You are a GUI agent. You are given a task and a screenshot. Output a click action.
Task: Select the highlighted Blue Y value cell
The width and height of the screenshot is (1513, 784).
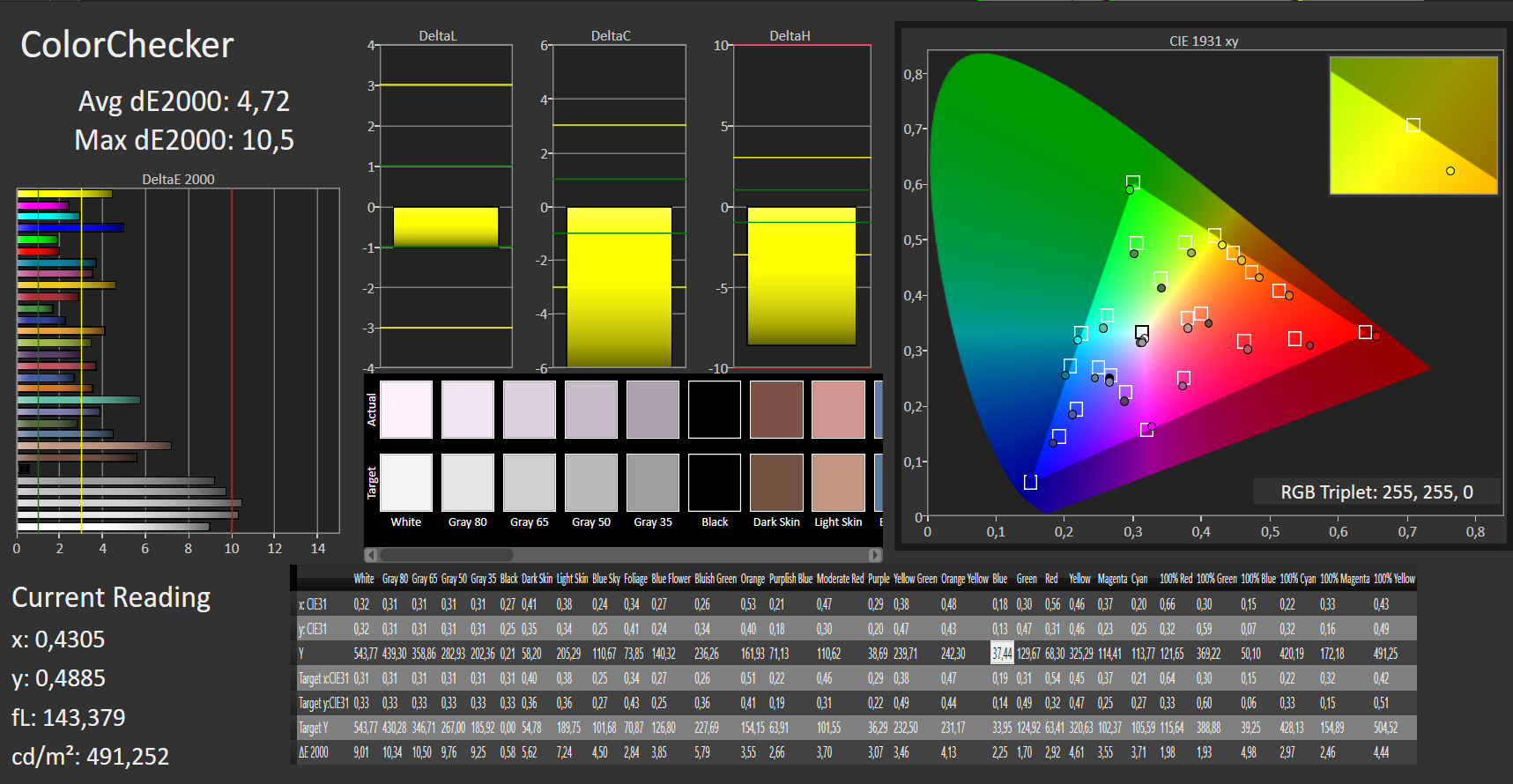click(1002, 654)
